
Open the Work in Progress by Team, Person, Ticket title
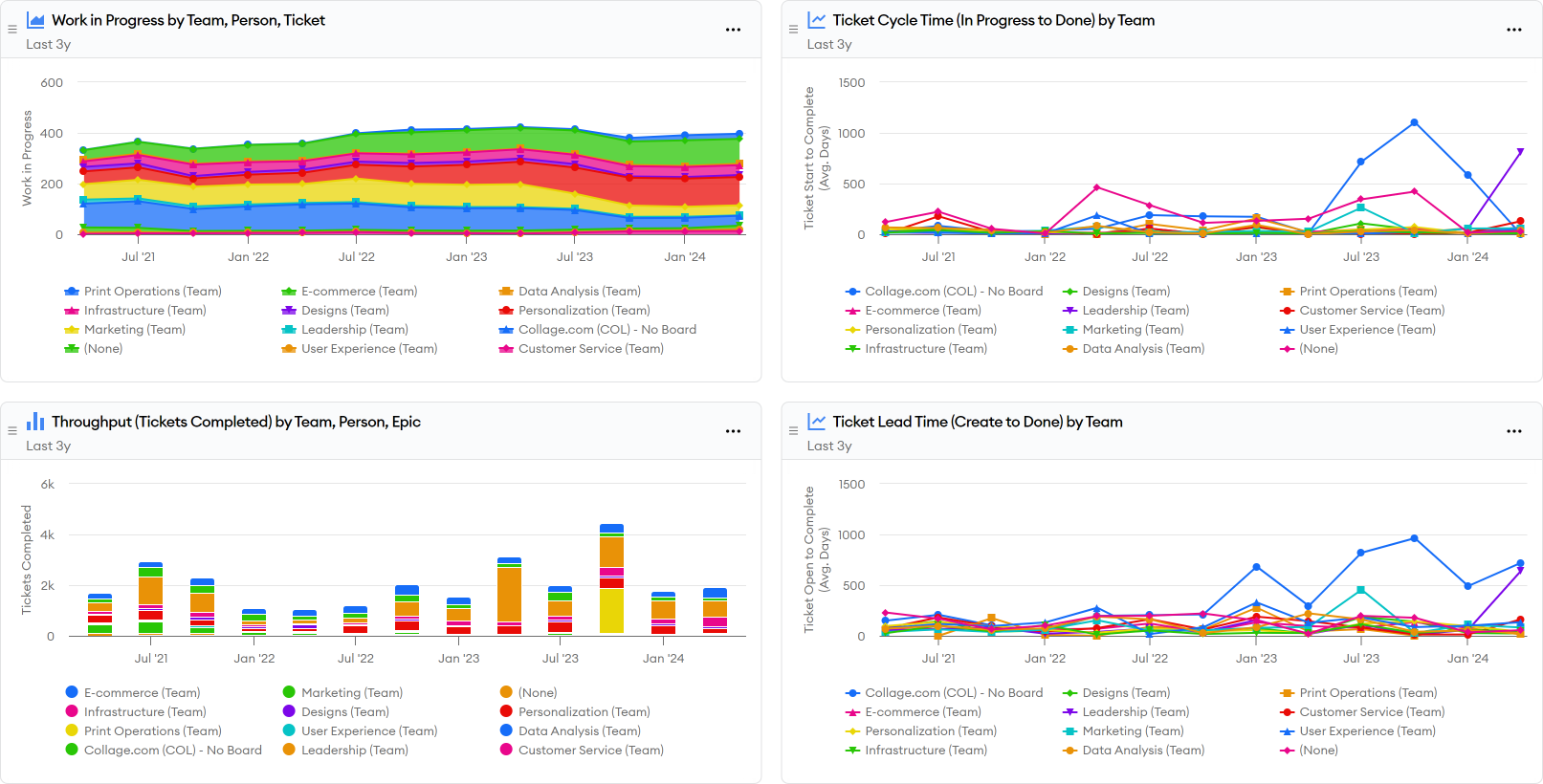pyautogui.click(x=188, y=20)
